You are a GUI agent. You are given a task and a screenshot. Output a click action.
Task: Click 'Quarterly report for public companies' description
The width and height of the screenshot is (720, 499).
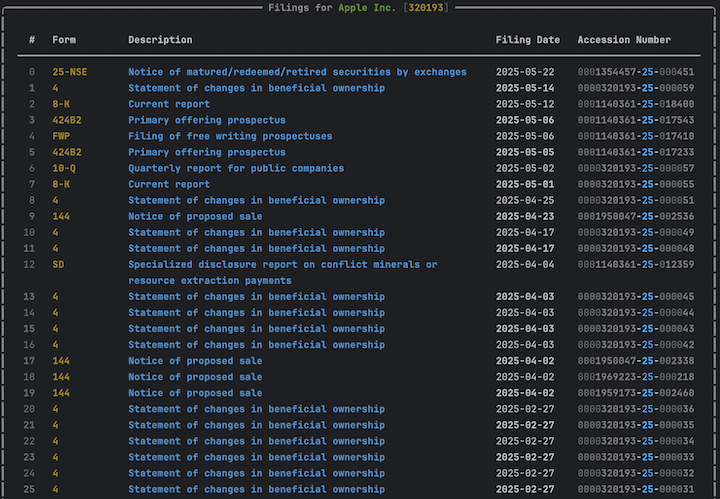tap(236, 168)
